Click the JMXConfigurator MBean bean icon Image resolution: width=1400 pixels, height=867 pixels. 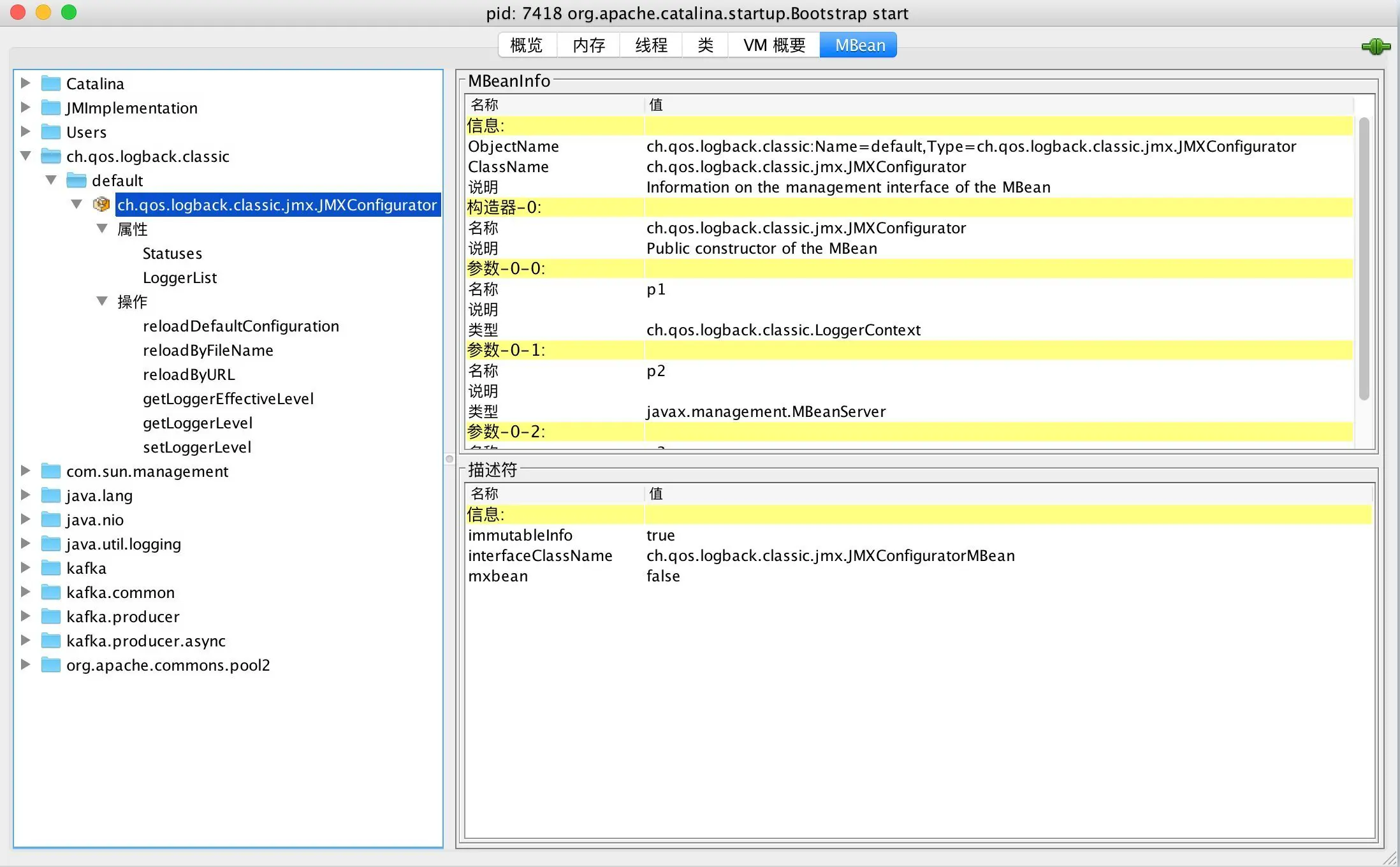pyautogui.click(x=101, y=205)
